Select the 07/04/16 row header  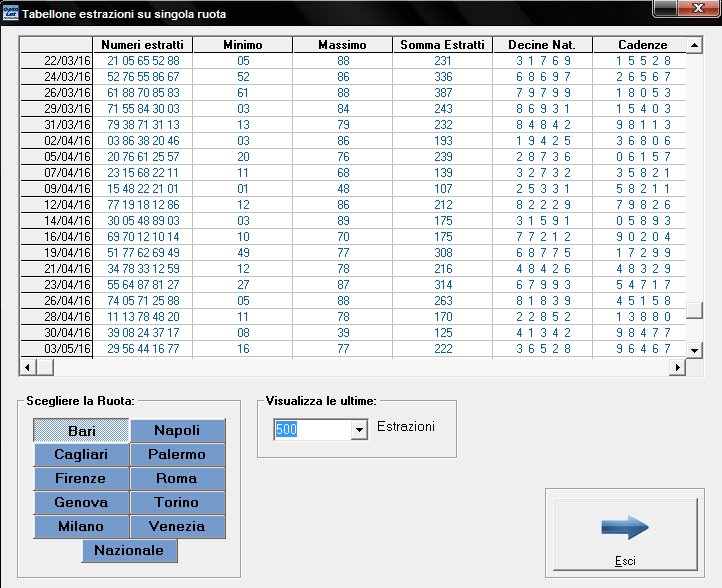(56, 173)
